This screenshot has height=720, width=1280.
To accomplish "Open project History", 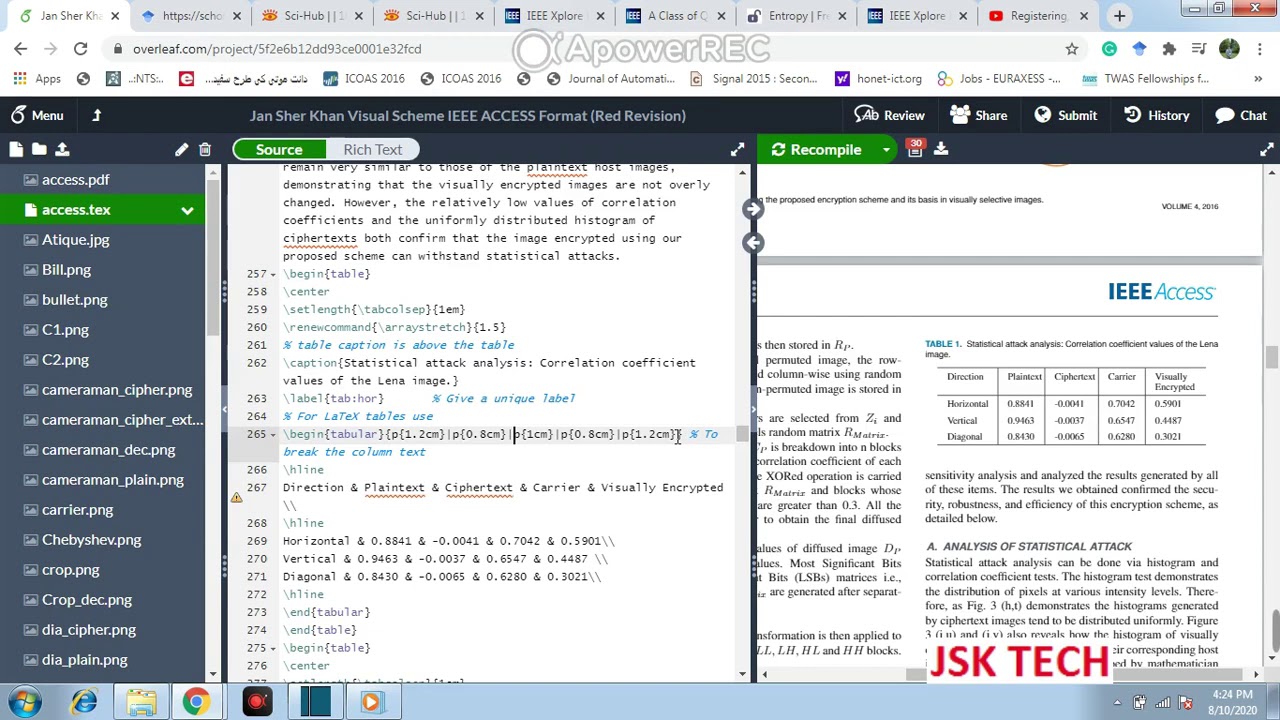I will (1155, 115).
